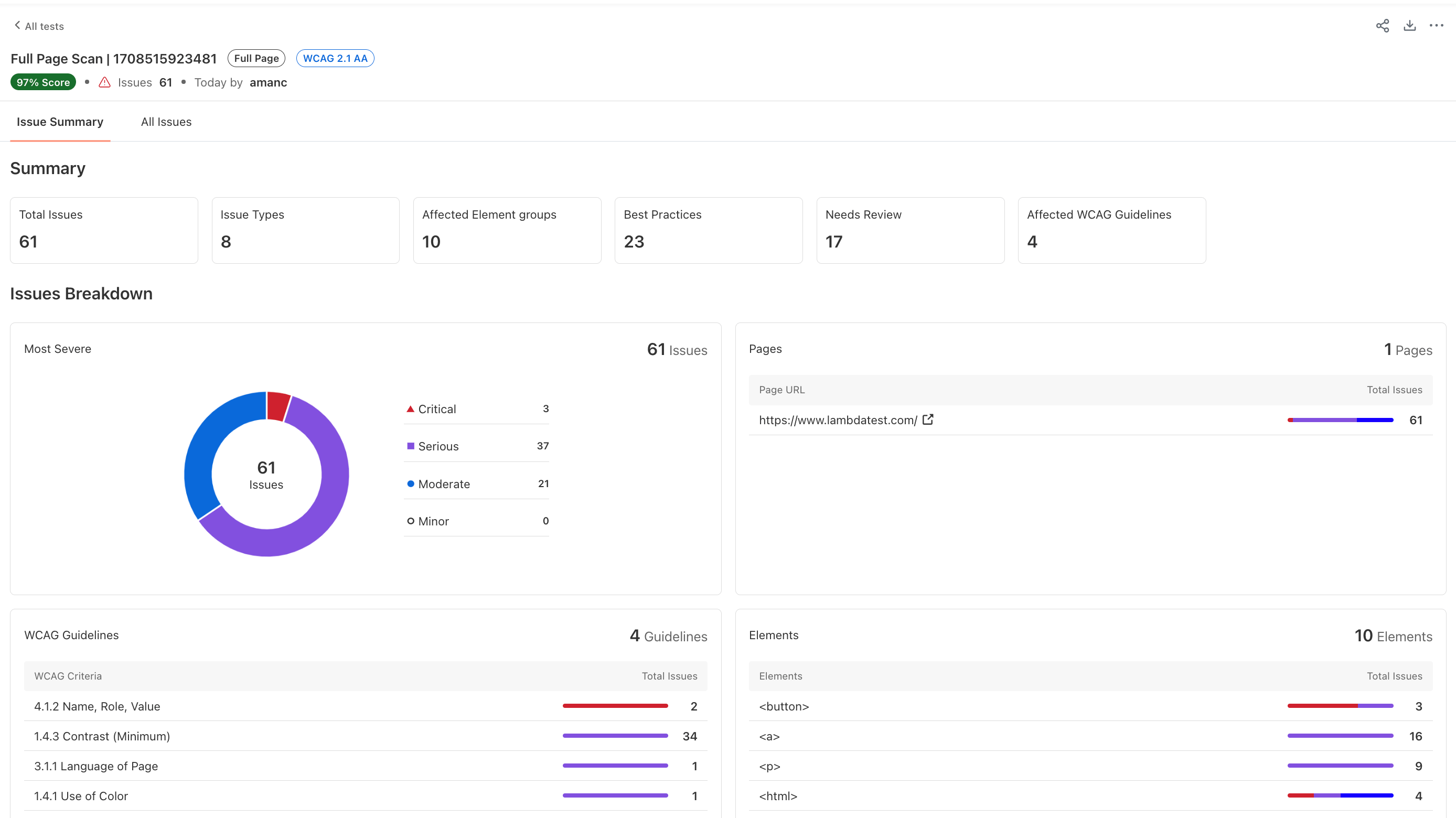Switch to the All Issues tab

[166, 122]
